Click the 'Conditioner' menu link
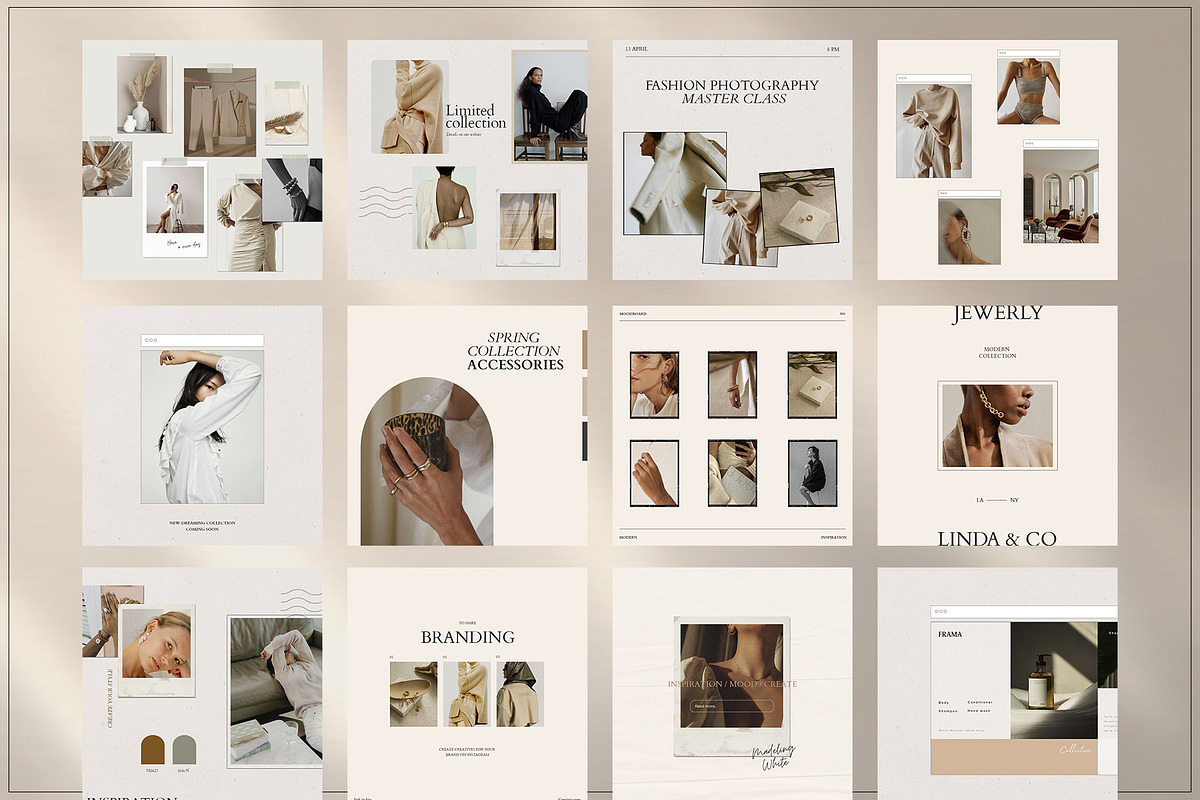 tap(980, 702)
